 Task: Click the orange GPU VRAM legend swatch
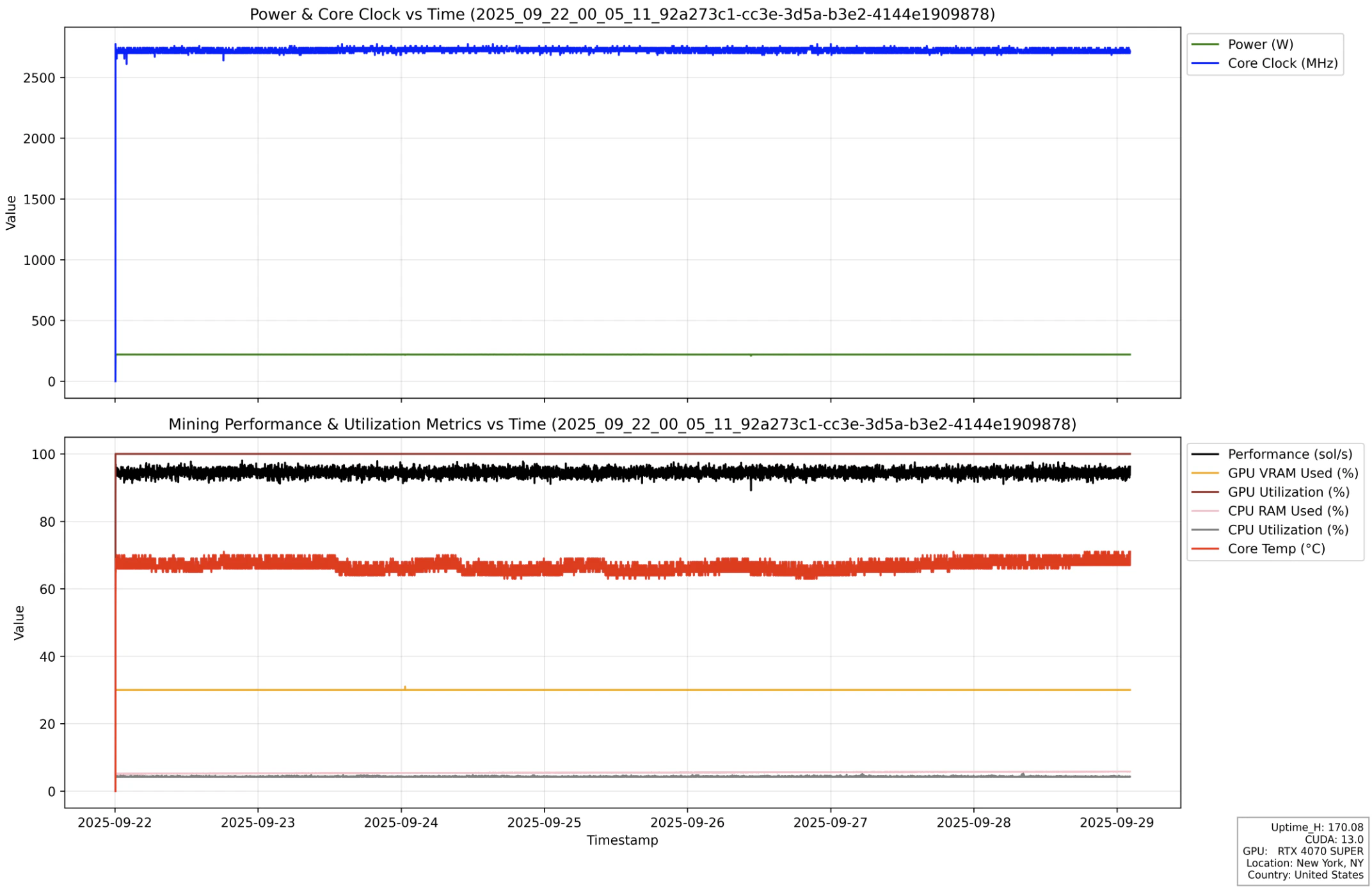1204,474
